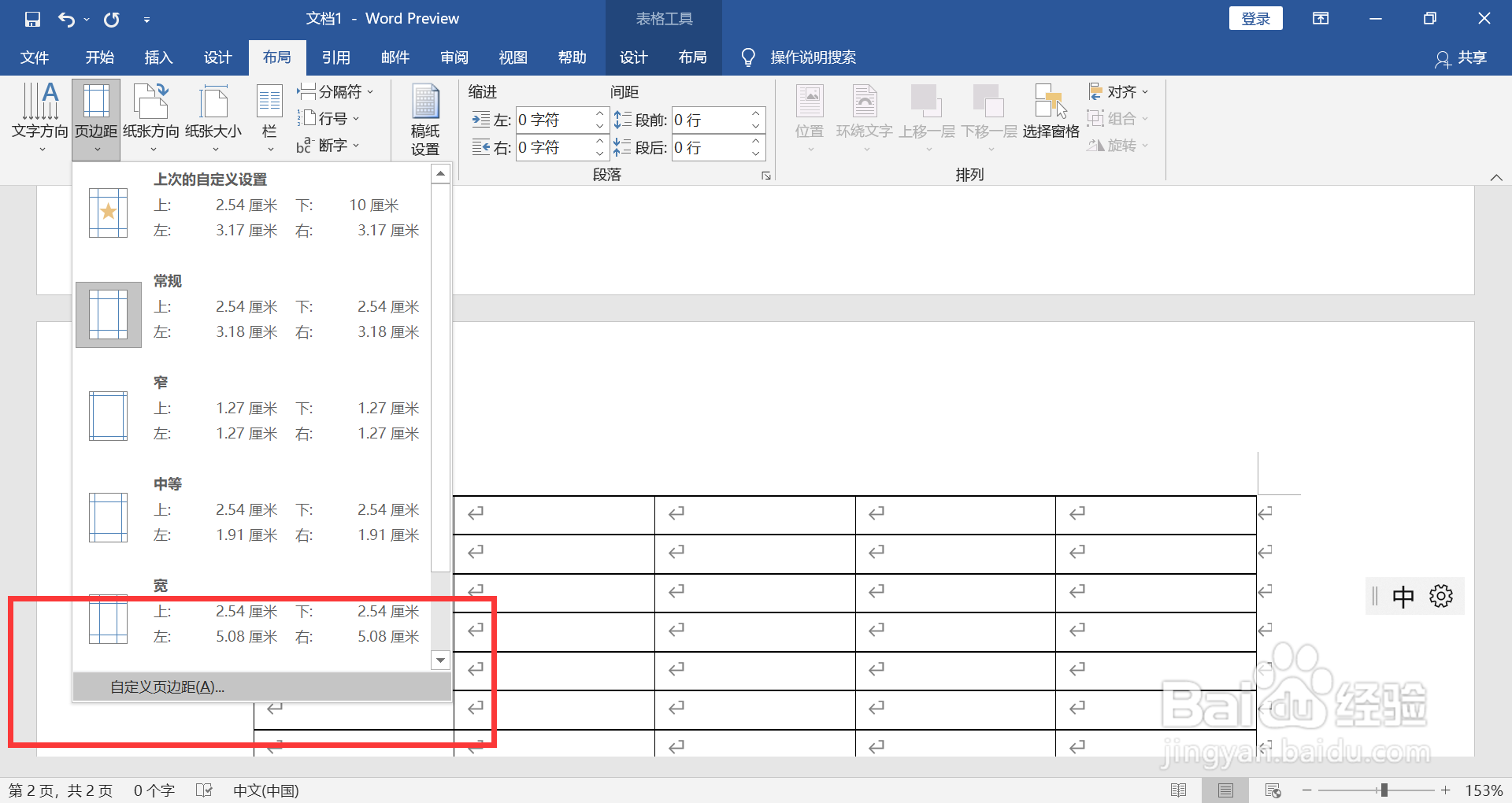1512x803 pixels.
Task: Click the 自定义页边距 option
Action: pos(166,686)
